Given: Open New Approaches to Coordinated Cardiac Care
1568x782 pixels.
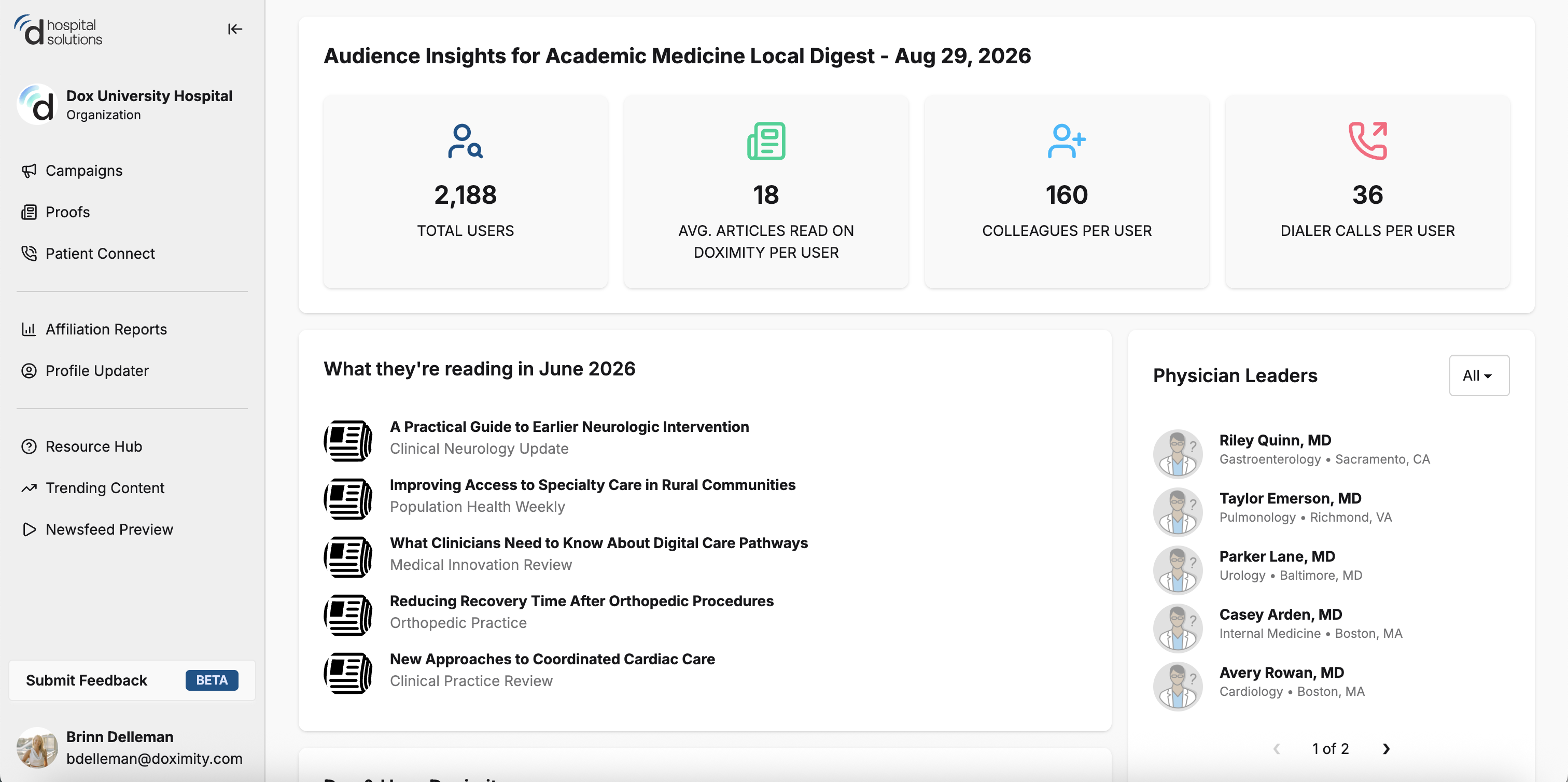Looking at the screenshot, I should 552,660.
